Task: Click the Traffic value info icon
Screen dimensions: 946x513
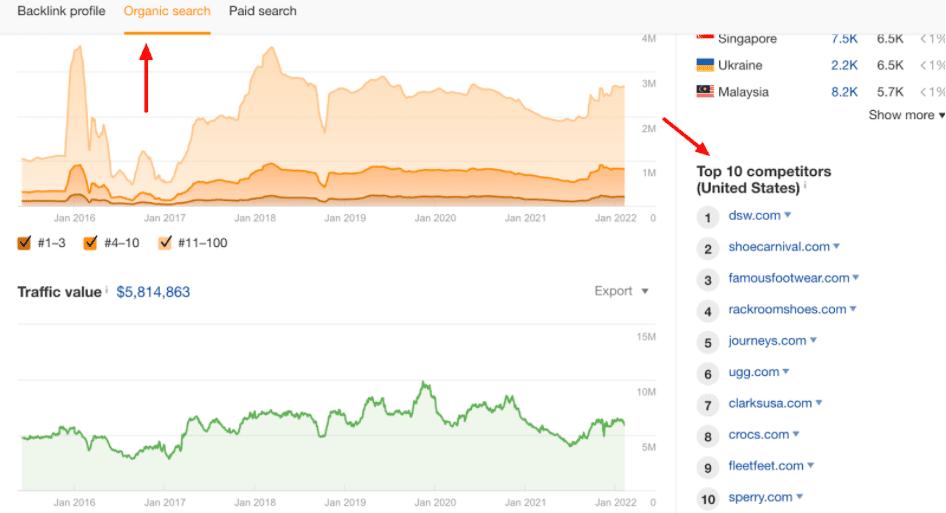Action: click(x=107, y=290)
